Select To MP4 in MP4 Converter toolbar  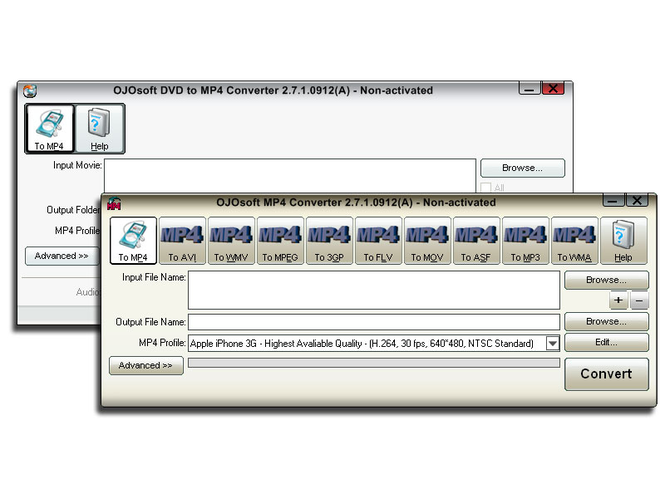point(133,241)
